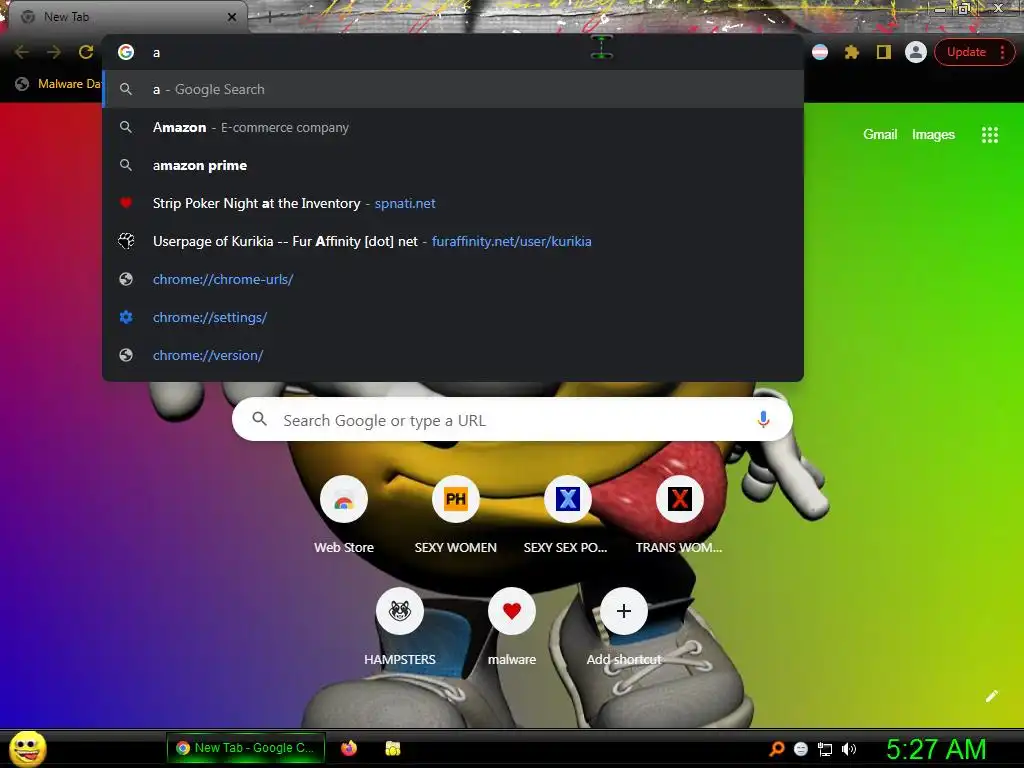Screen dimensions: 1024x768
Task: Open the taskbar folder icon
Action: point(392,748)
